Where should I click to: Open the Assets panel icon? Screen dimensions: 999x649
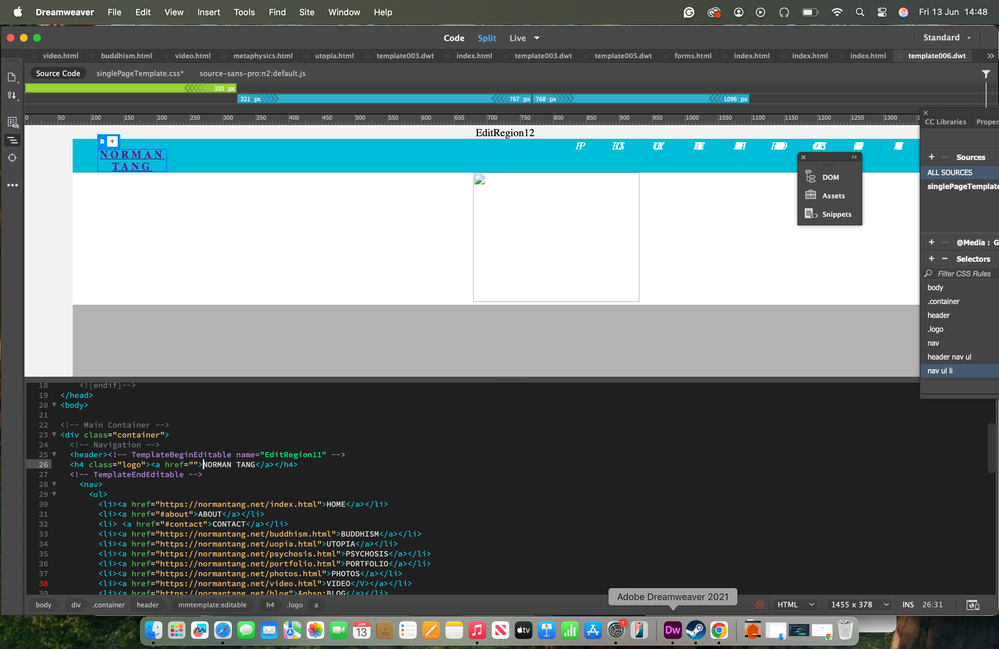click(x=810, y=195)
